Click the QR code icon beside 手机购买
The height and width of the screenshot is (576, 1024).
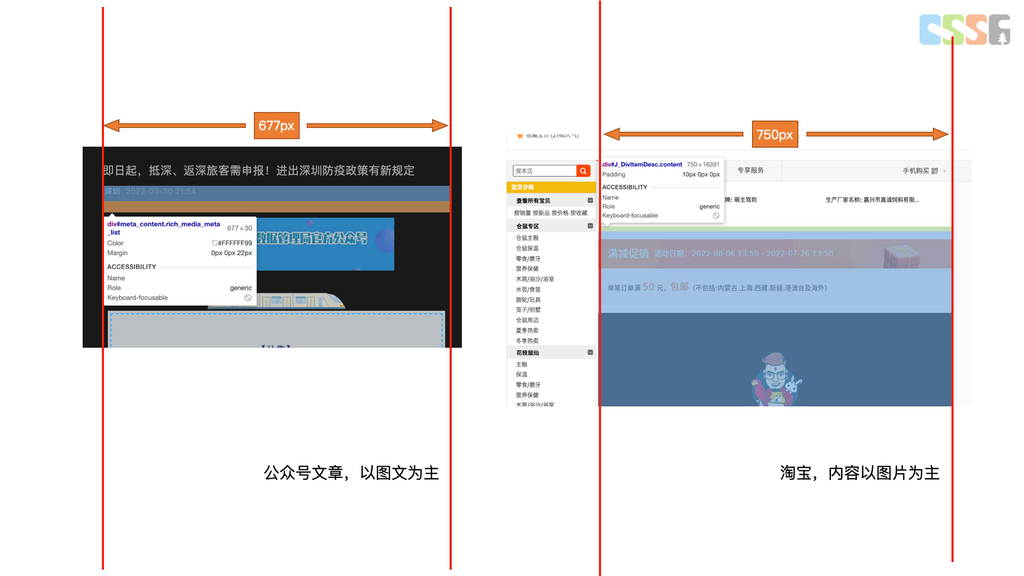click(935, 171)
